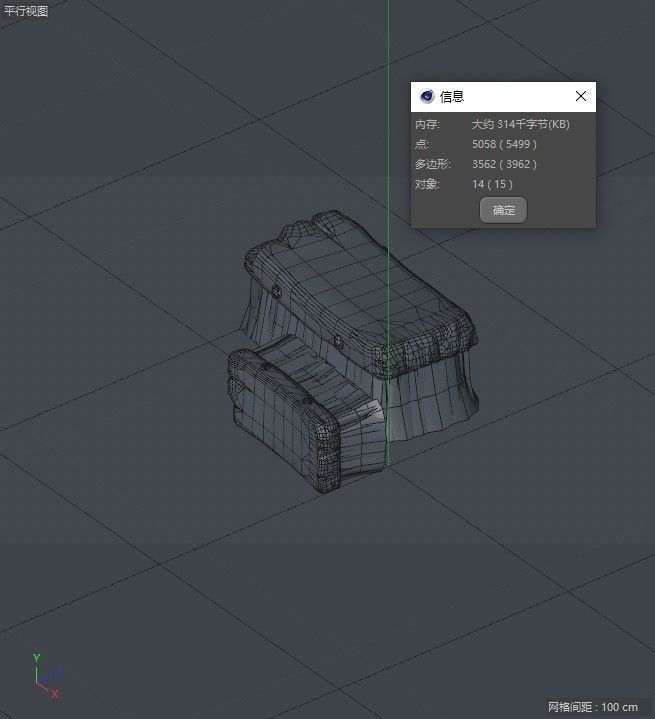Image resolution: width=655 pixels, height=719 pixels.
Task: Click the XYZ axis orientation gizmo
Action: pyautogui.click(x=46, y=676)
